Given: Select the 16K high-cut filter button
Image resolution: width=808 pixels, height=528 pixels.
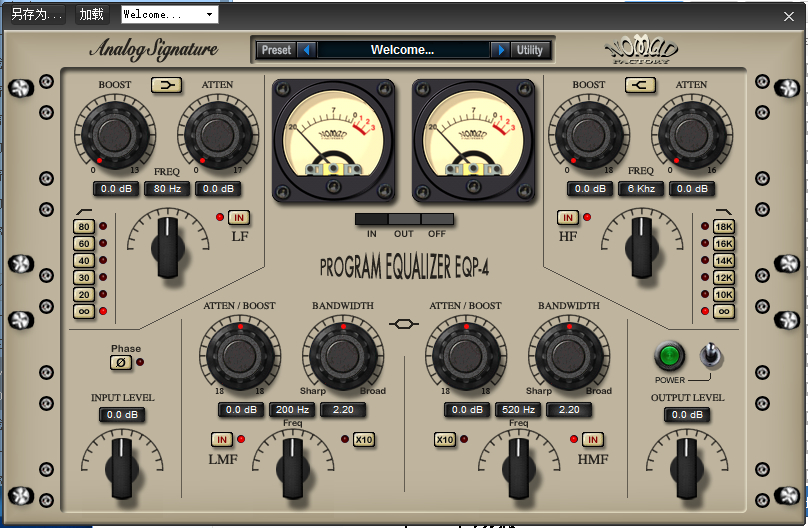Looking at the screenshot, I should pos(723,244).
